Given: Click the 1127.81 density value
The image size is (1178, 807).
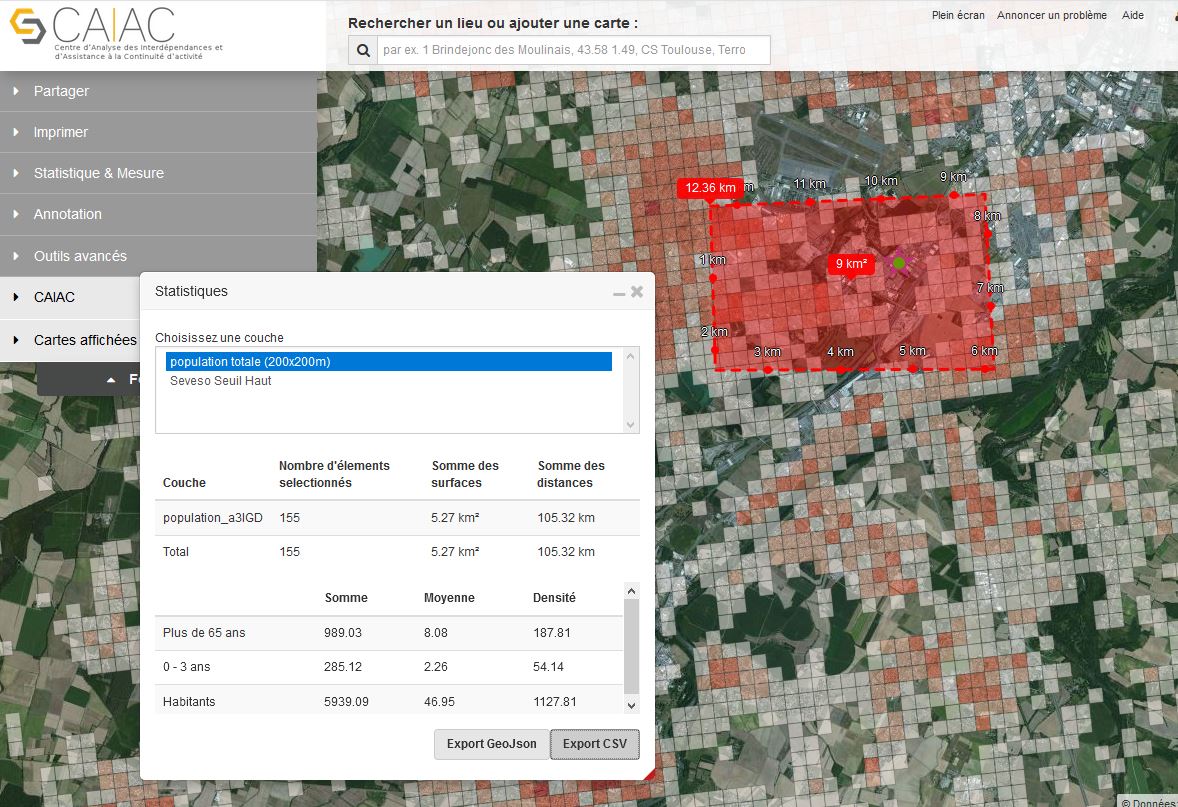Looking at the screenshot, I should 555,702.
